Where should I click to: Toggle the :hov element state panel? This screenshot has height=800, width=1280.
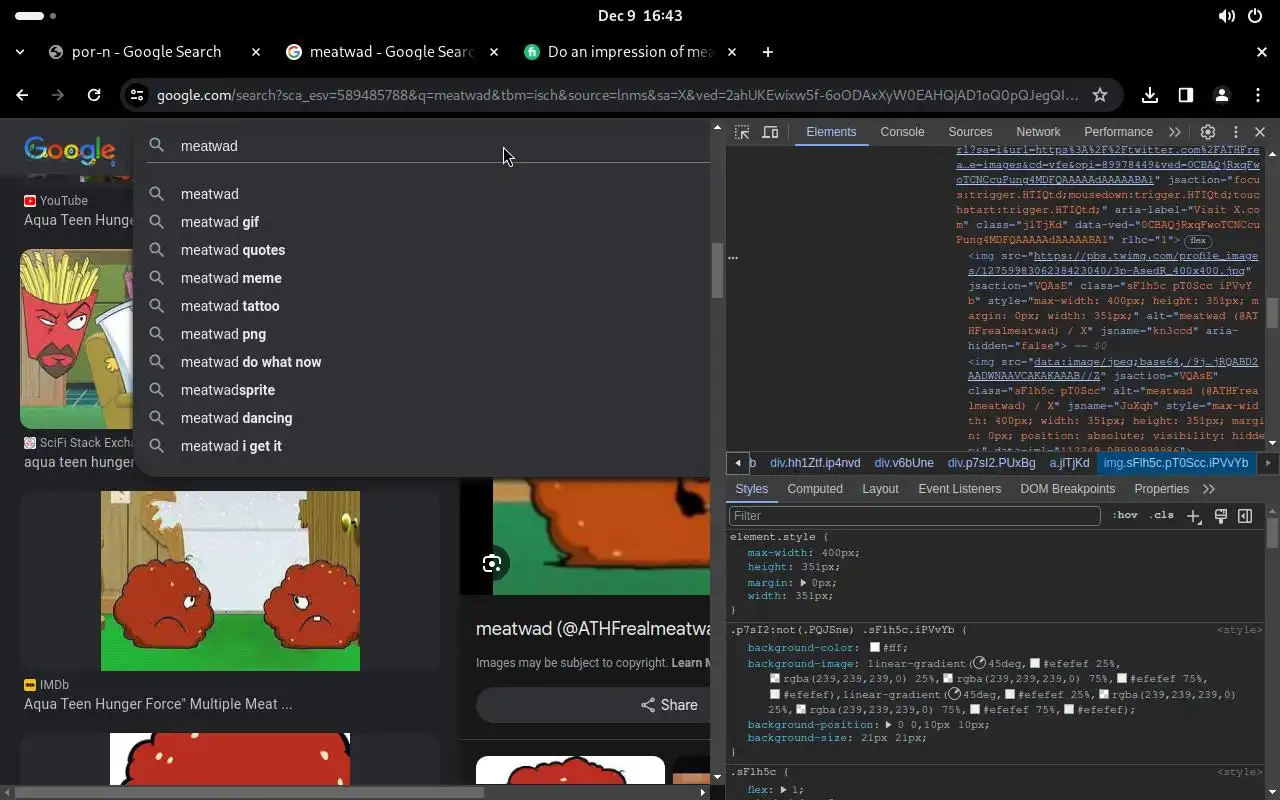click(x=1125, y=516)
